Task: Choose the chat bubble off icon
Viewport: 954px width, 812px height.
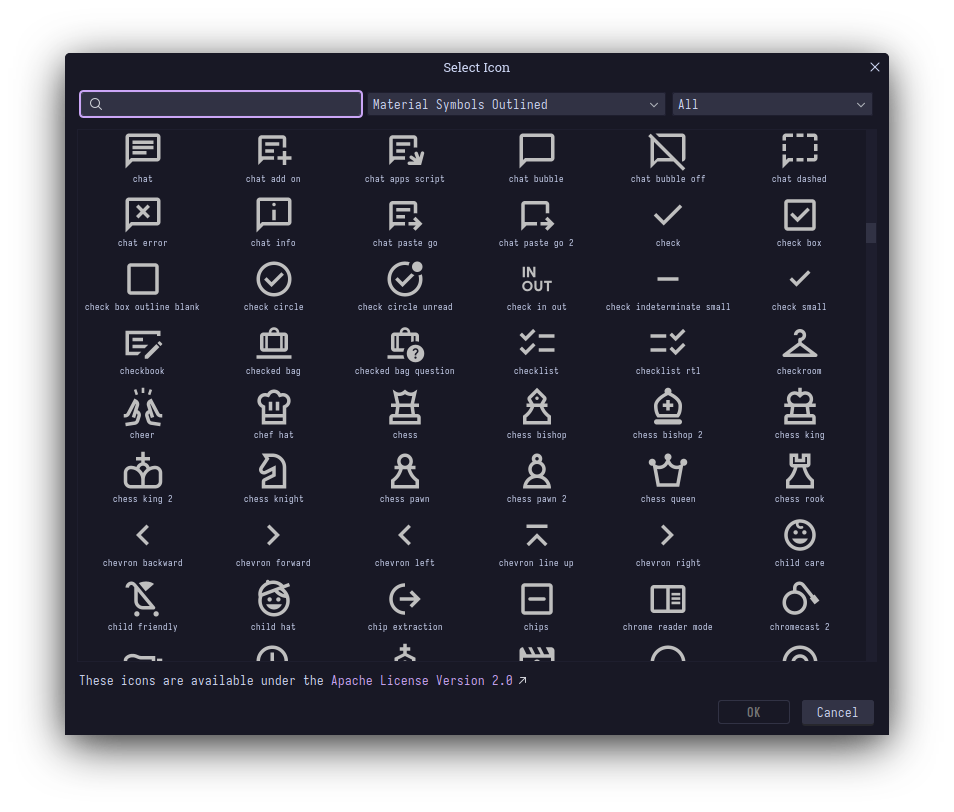Action: click(x=667, y=151)
